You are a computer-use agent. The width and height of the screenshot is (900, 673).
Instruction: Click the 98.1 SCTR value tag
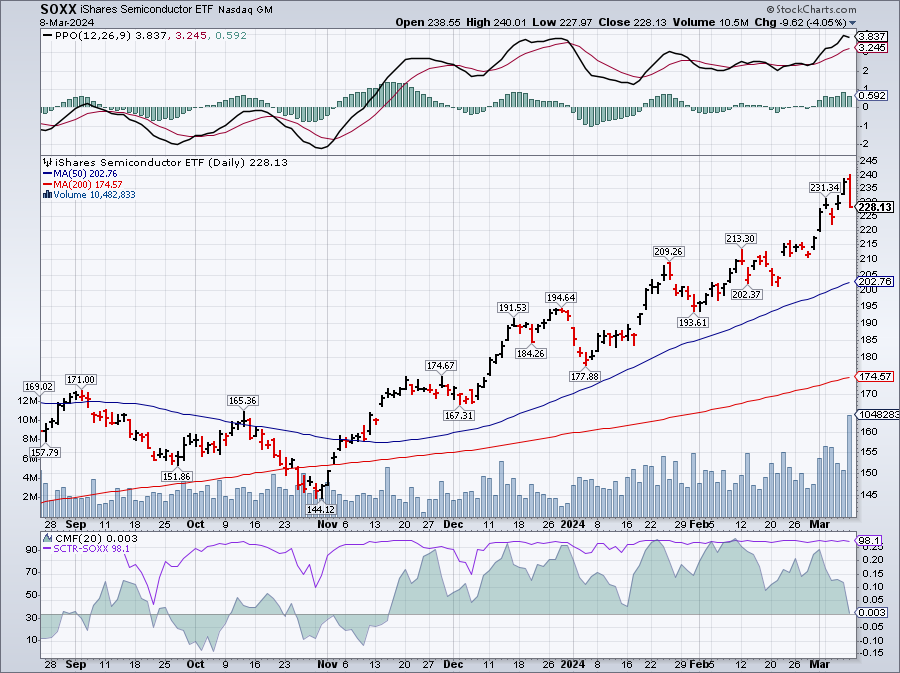(x=873, y=541)
